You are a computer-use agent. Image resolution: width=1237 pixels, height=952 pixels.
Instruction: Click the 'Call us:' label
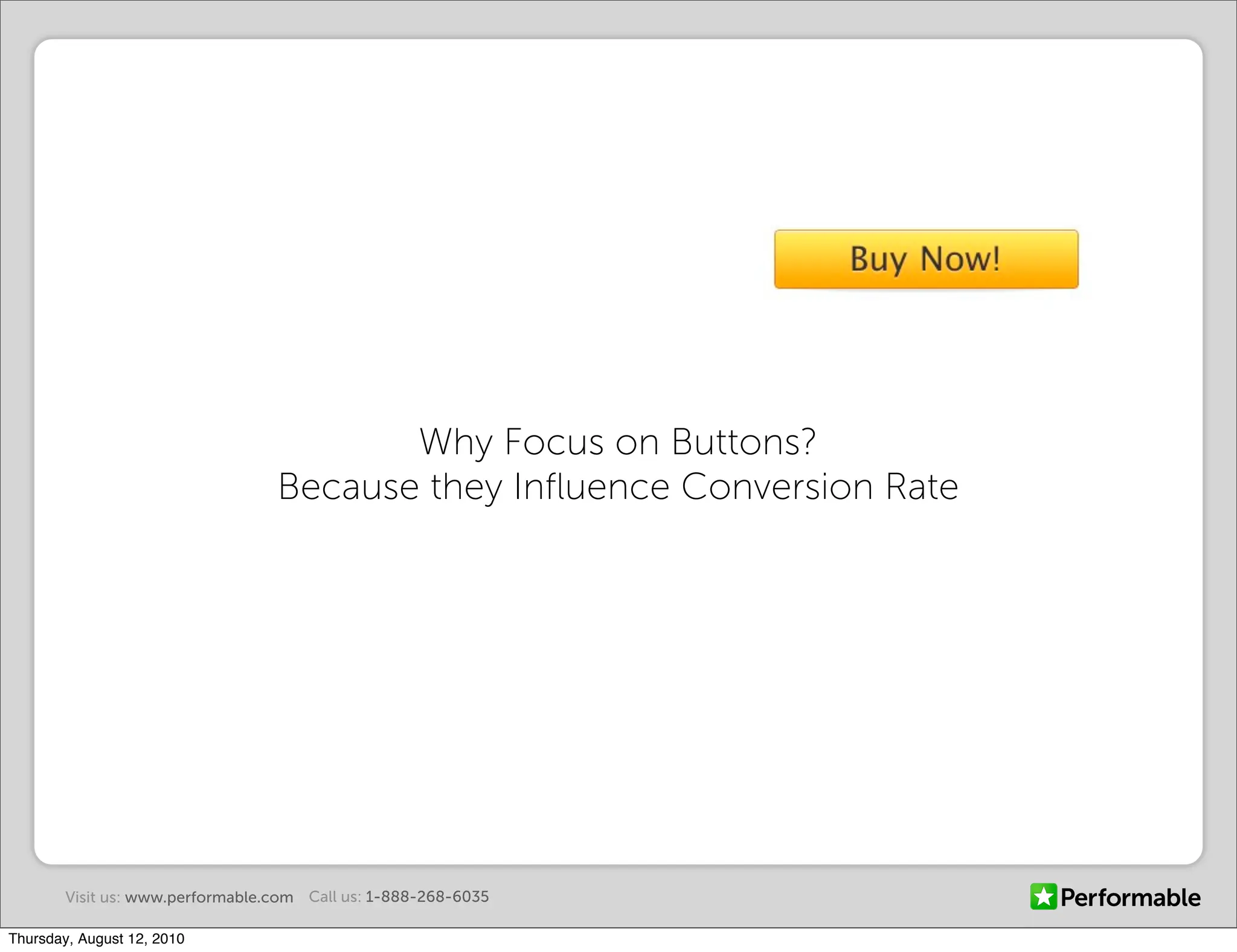pos(335,896)
